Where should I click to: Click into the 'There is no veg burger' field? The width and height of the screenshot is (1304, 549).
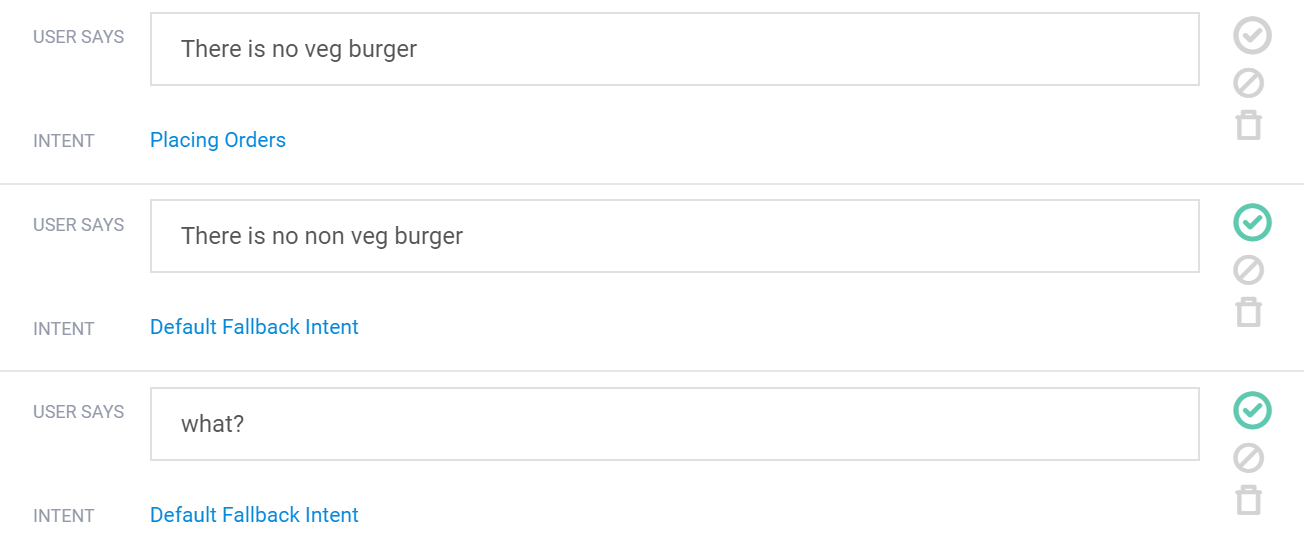(675, 49)
